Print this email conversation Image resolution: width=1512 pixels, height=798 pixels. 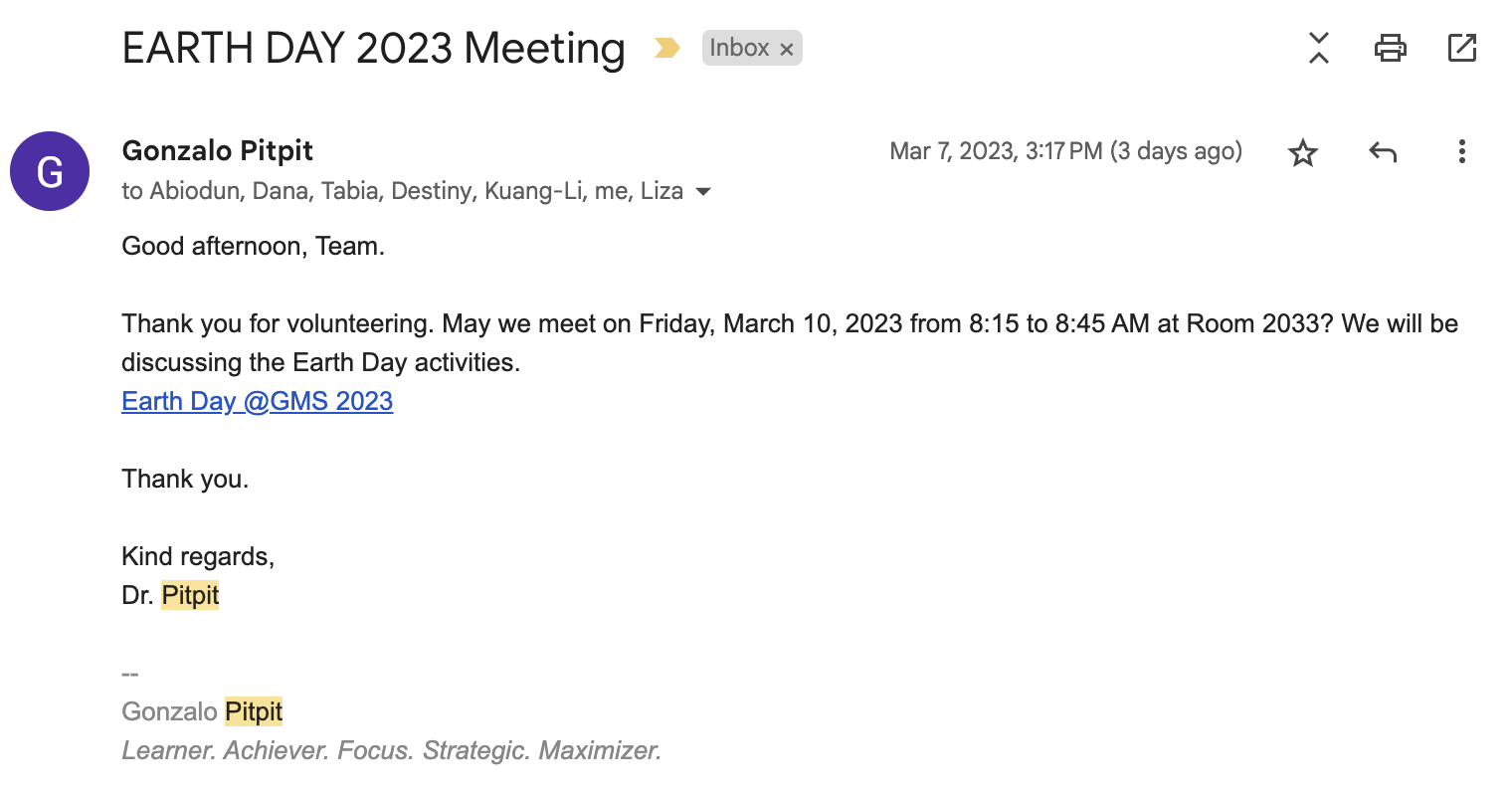pyautogui.click(x=1390, y=48)
